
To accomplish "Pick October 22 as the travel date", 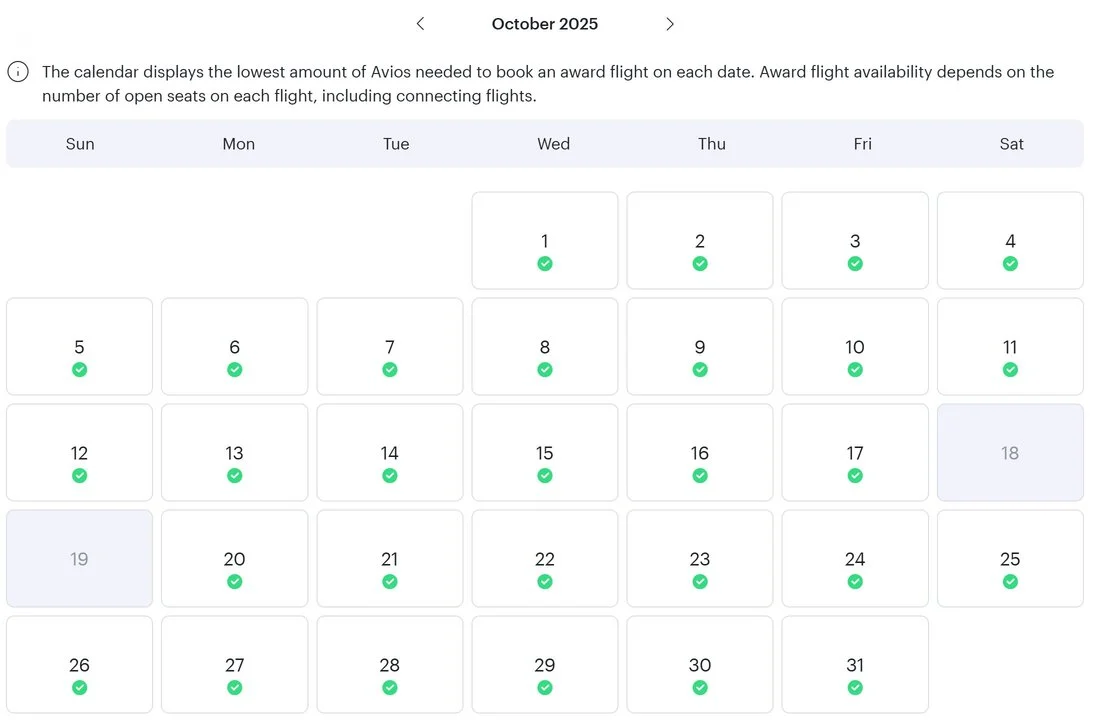I will pyautogui.click(x=545, y=559).
